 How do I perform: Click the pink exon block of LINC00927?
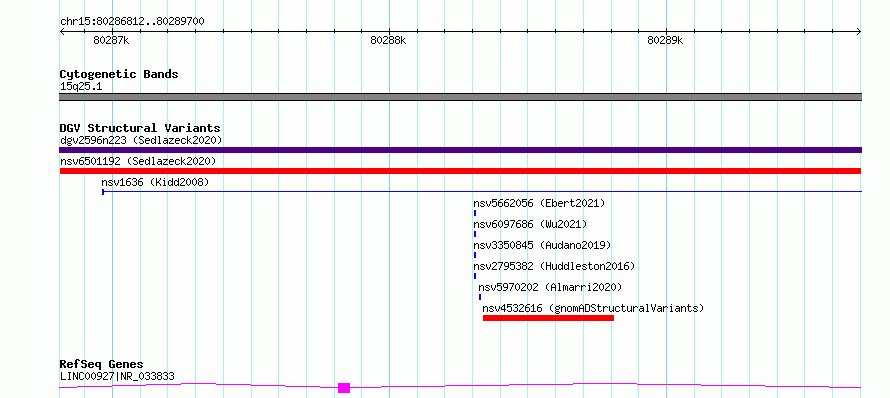[344, 388]
